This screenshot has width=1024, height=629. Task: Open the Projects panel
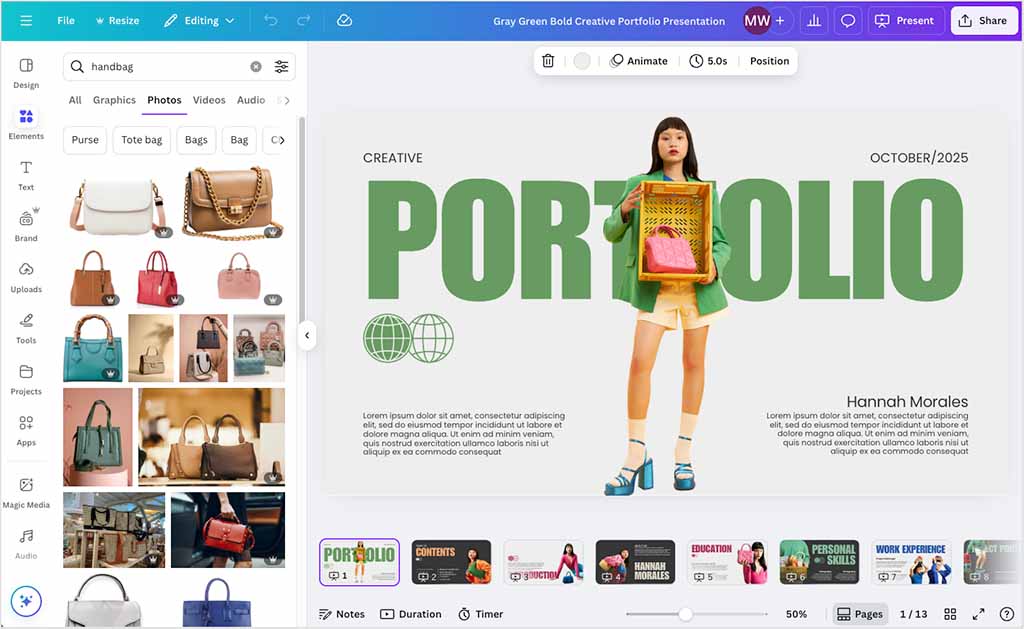[x=26, y=379]
